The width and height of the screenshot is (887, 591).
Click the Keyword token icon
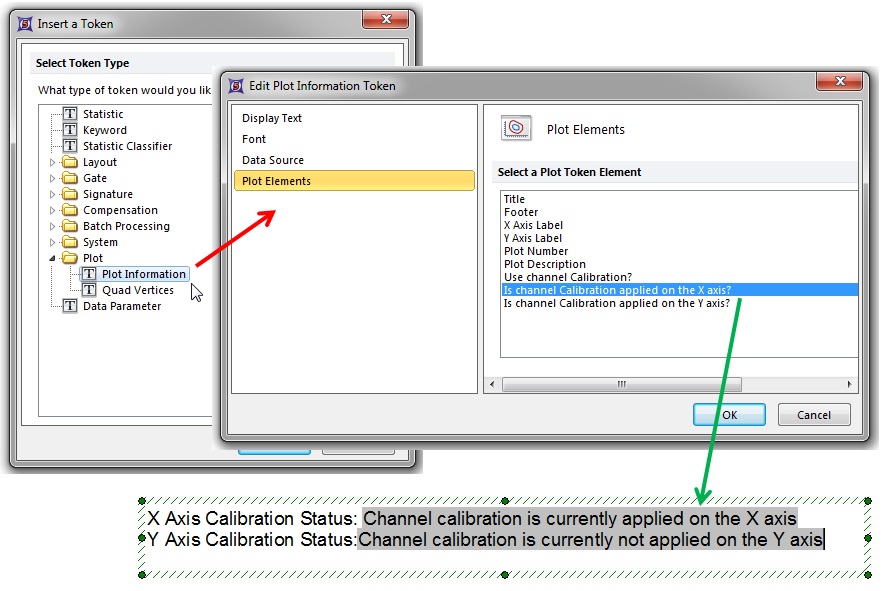(70, 130)
